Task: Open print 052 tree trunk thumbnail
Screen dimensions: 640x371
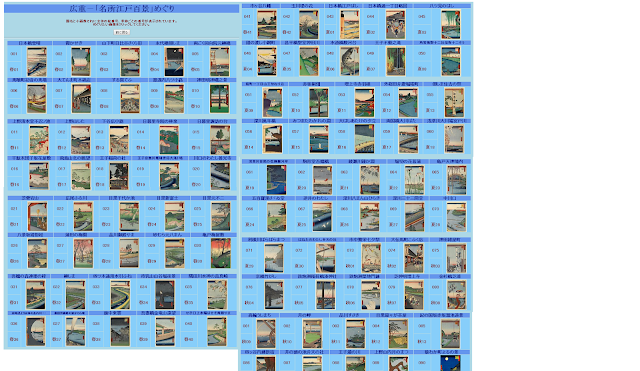Action: tap(319, 103)
